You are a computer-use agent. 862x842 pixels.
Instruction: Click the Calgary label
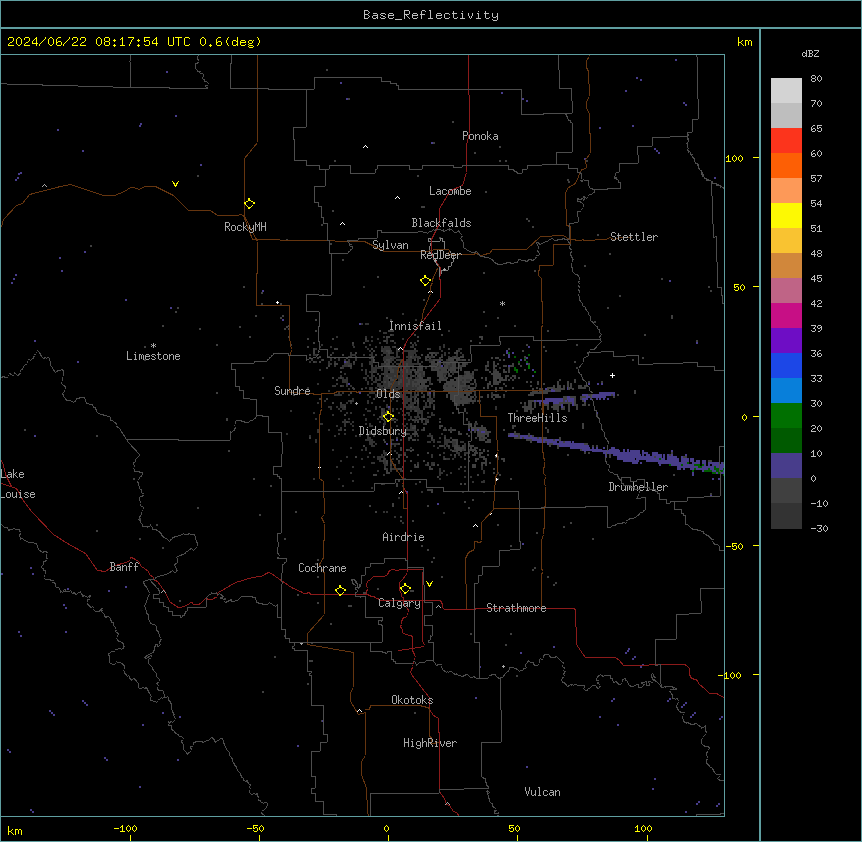coord(400,603)
